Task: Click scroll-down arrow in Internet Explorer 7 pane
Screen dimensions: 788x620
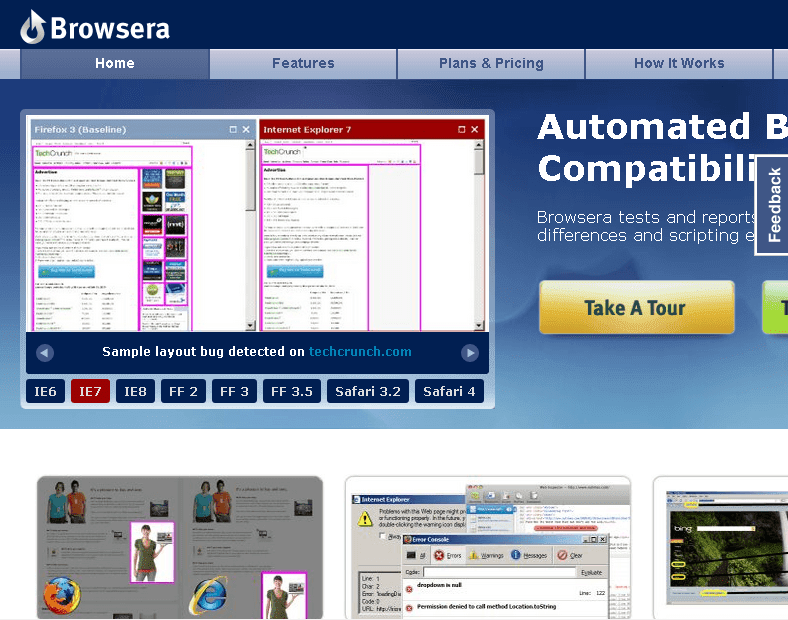Action: tap(479, 326)
